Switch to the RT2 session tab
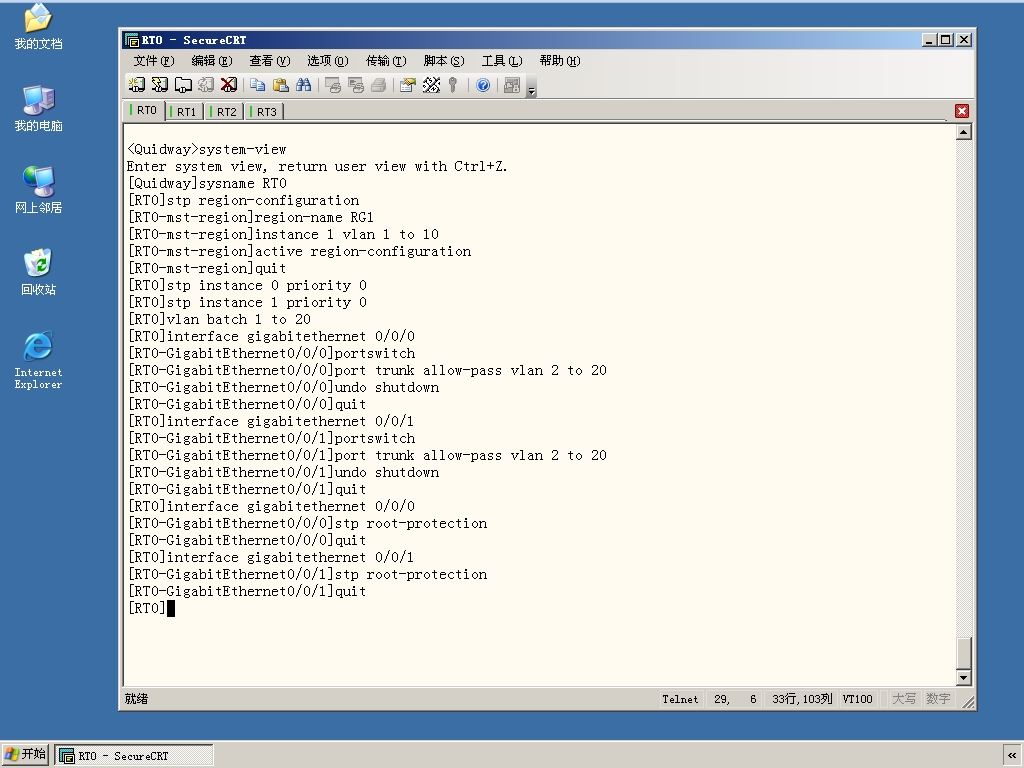The image size is (1024, 768). click(225, 112)
